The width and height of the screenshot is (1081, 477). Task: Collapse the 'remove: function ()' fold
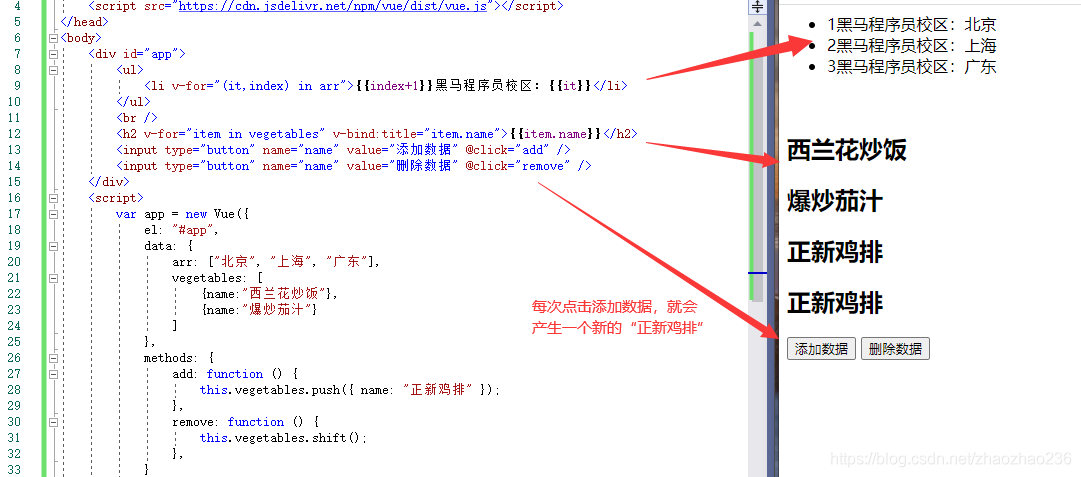click(x=53, y=422)
